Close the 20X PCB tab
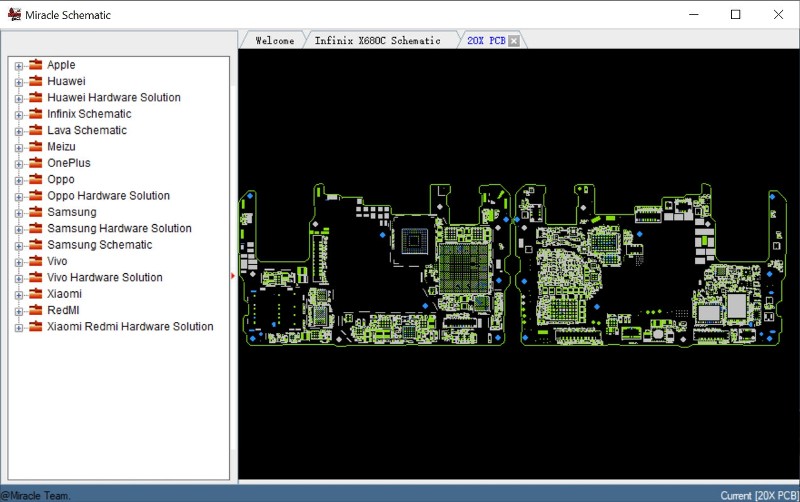This screenshot has height=502, width=800. point(514,41)
